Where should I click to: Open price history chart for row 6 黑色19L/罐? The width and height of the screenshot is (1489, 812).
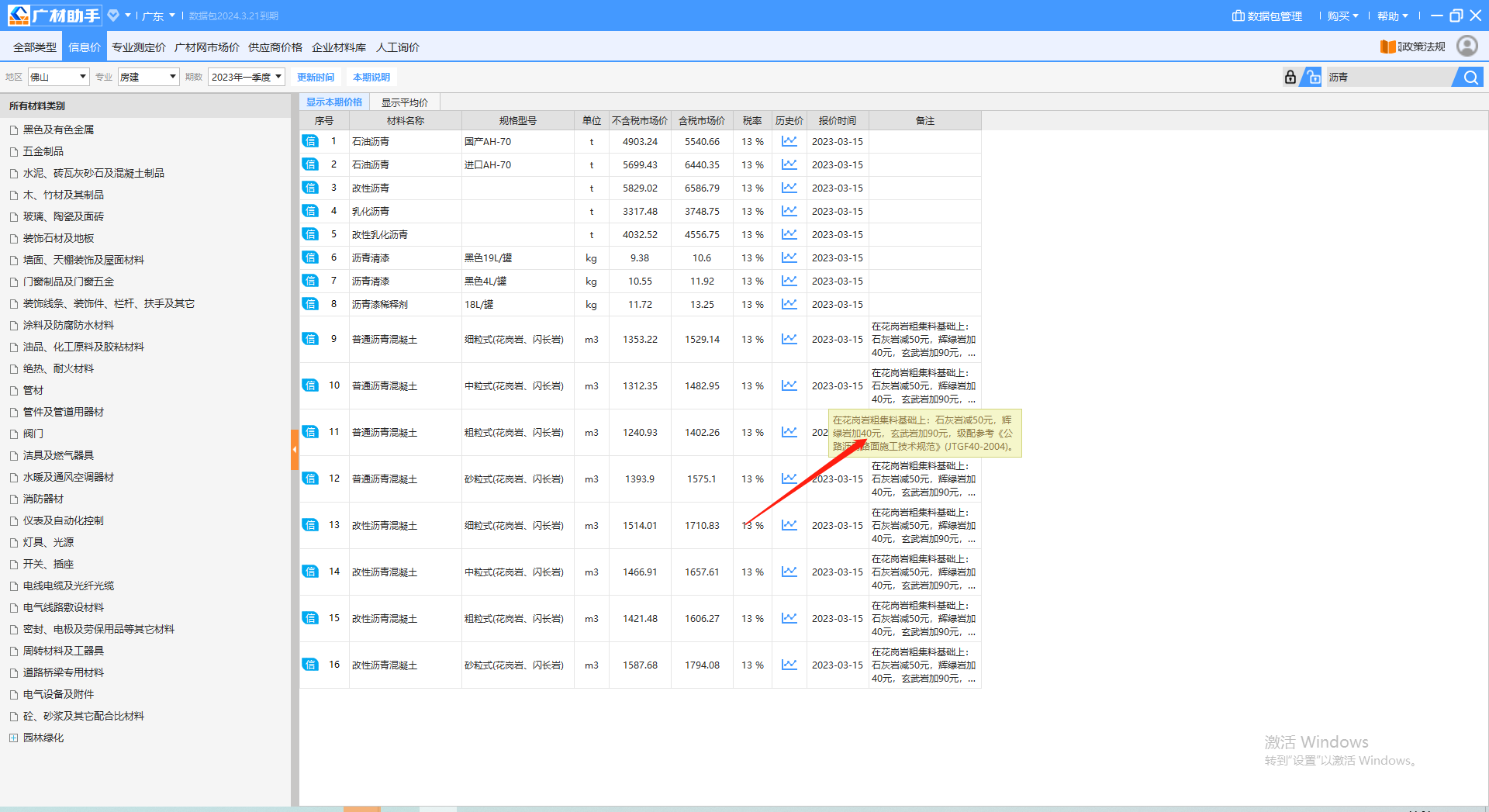789,257
